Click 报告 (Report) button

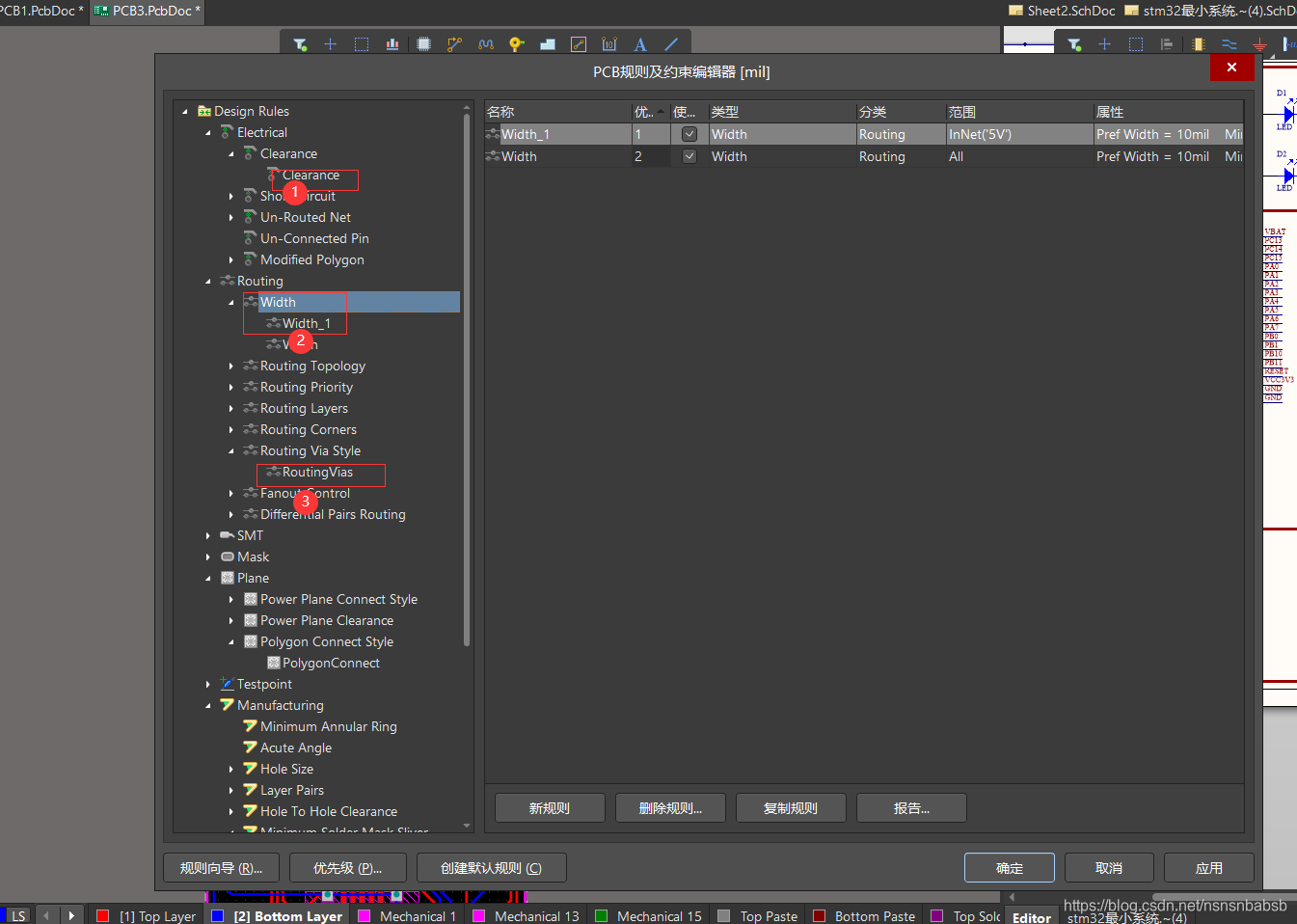click(x=911, y=808)
